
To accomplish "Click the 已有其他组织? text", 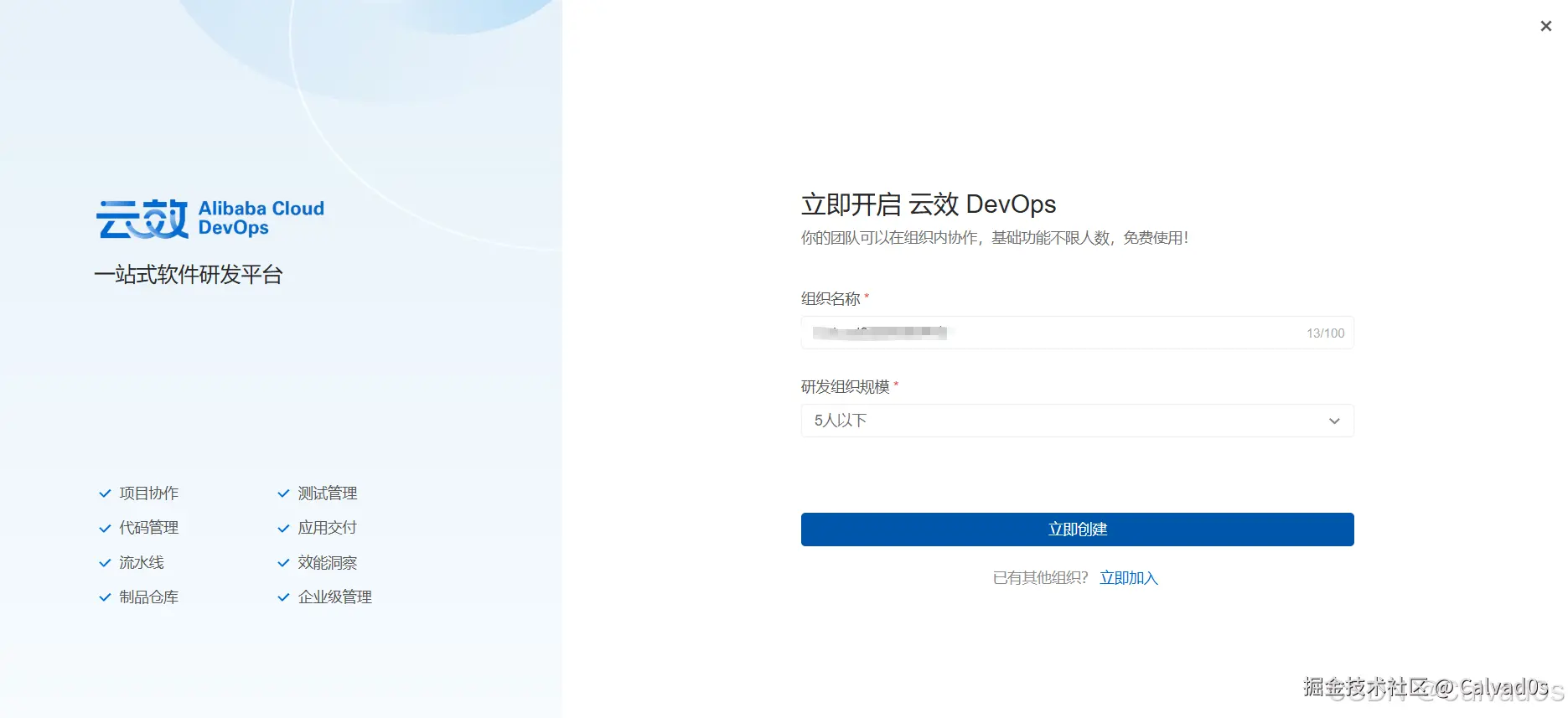I will (1040, 578).
